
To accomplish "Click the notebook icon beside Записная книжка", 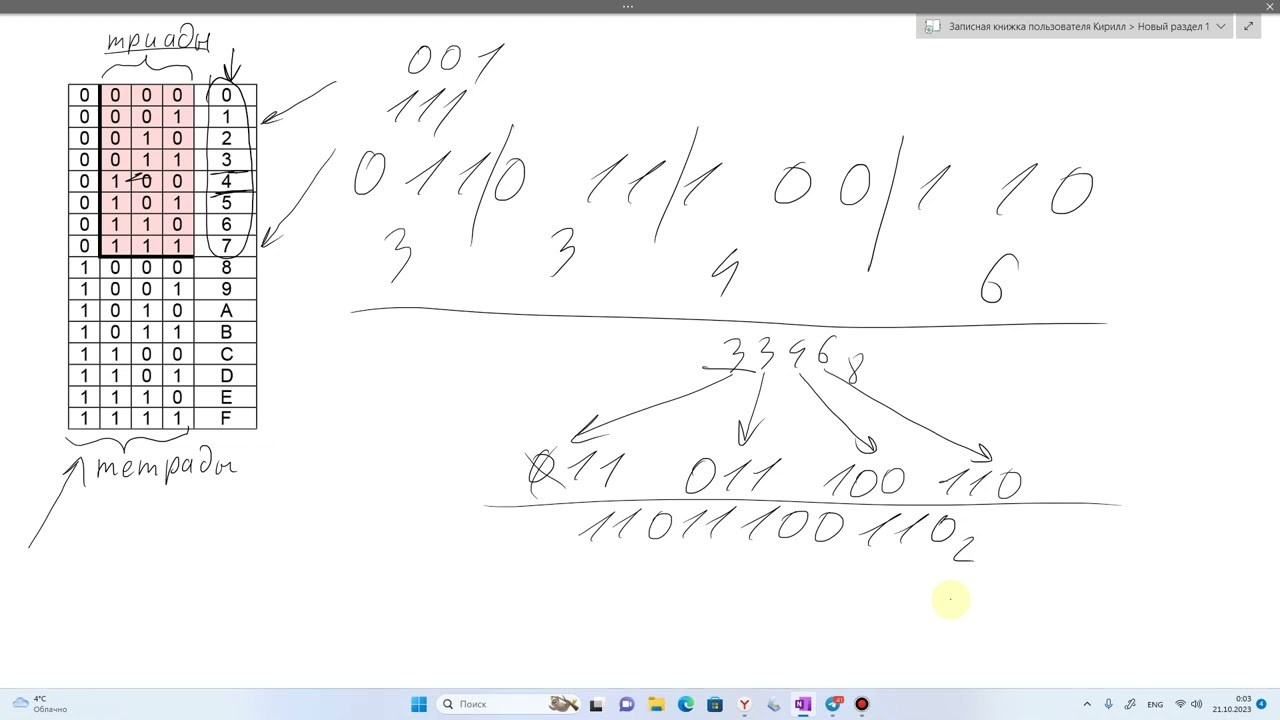I will click(x=932, y=27).
